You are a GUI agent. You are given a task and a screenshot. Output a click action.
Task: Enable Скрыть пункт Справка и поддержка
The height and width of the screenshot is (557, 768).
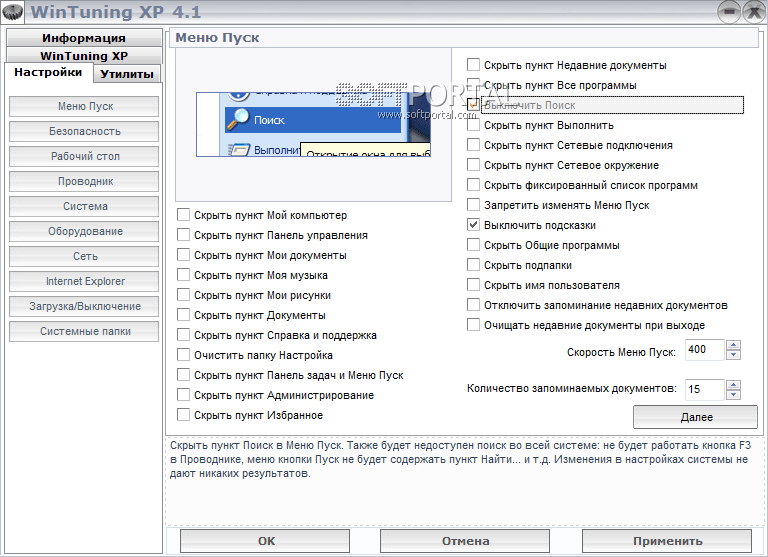tap(183, 335)
